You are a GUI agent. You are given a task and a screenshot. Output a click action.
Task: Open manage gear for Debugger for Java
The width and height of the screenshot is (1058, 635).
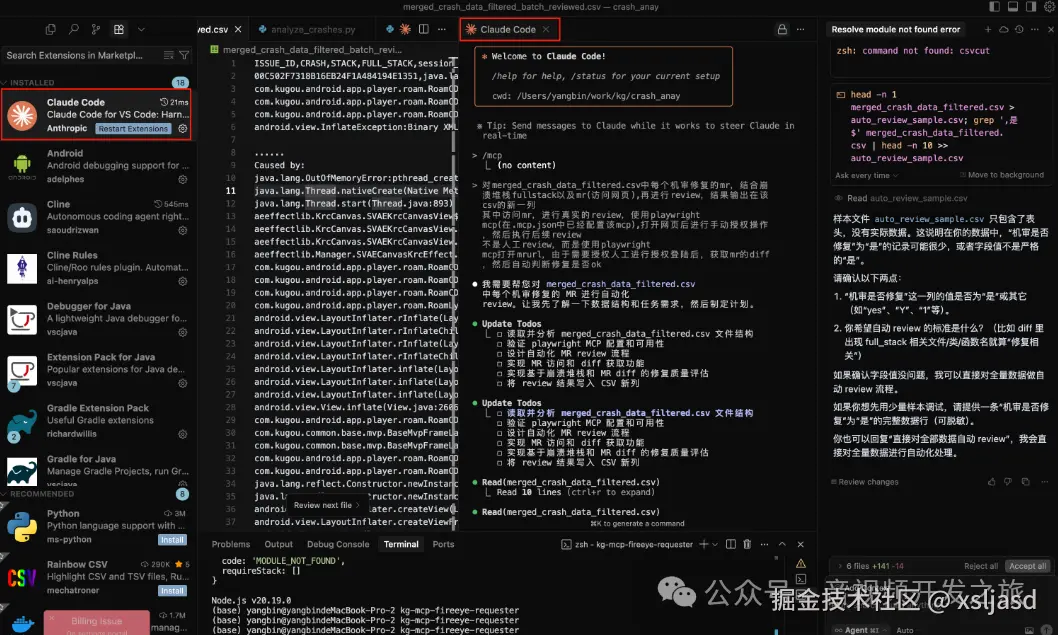(x=182, y=332)
